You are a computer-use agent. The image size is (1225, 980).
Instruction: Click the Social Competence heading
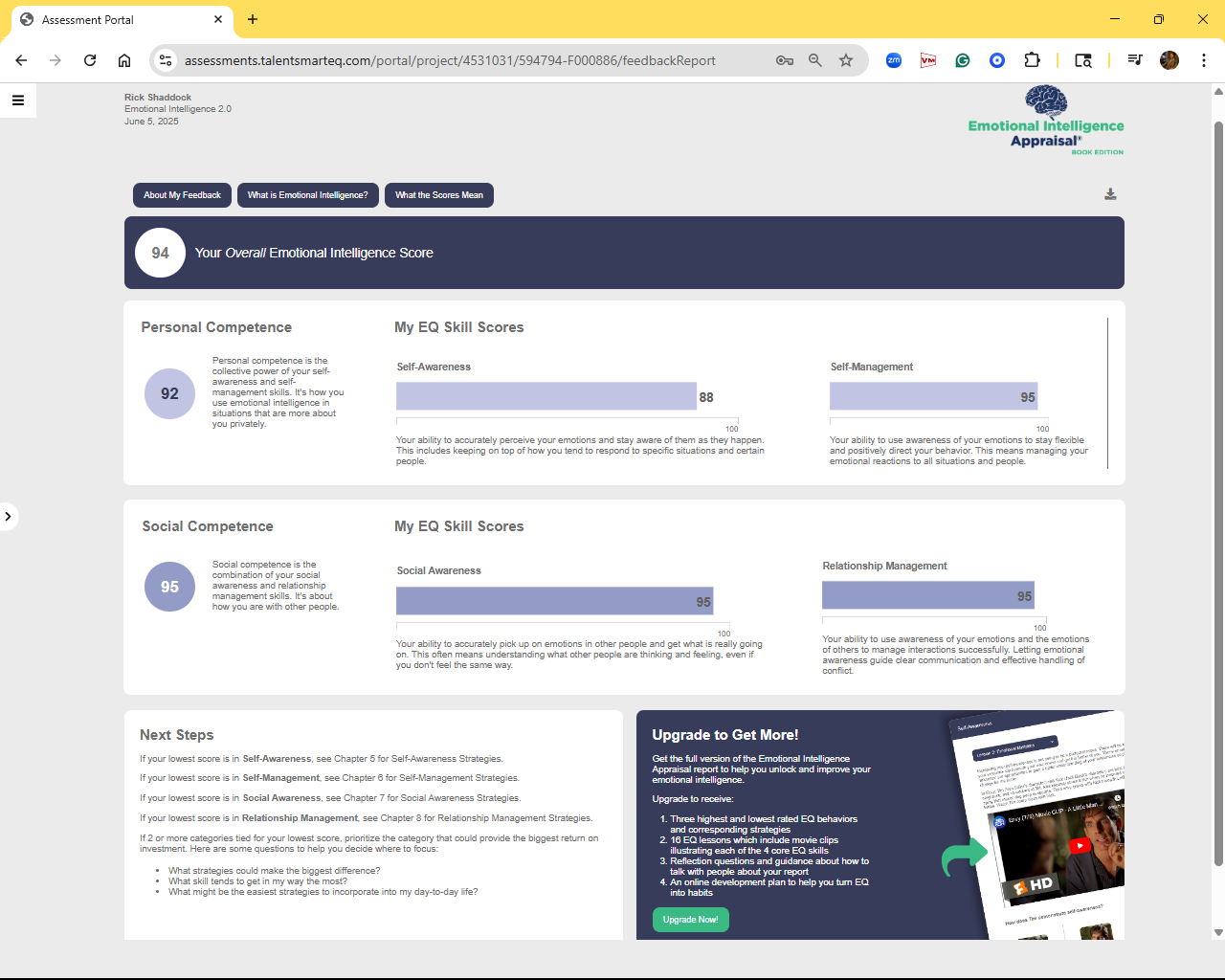(208, 526)
